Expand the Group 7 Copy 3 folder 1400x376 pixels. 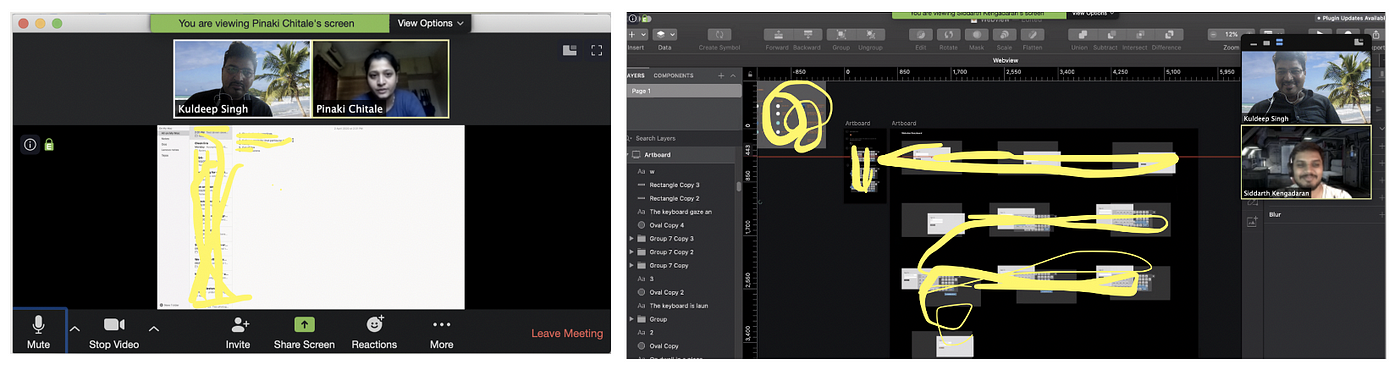tap(632, 239)
